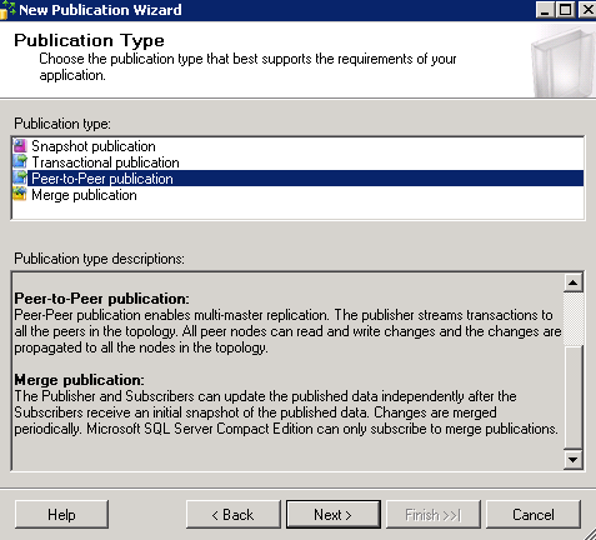Viewport: 596px width, 540px height.
Task: Click the Merge publication icon
Action: (x=20, y=195)
